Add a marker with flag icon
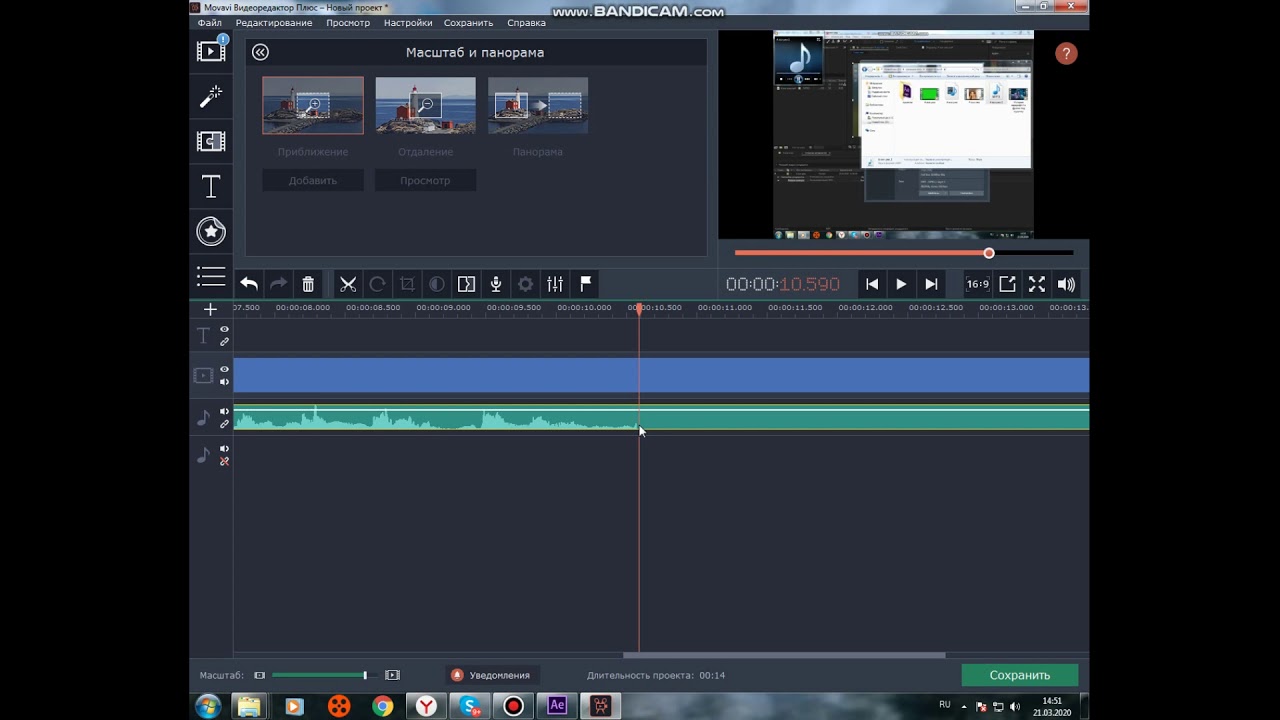This screenshot has width=1280, height=720. [x=586, y=284]
